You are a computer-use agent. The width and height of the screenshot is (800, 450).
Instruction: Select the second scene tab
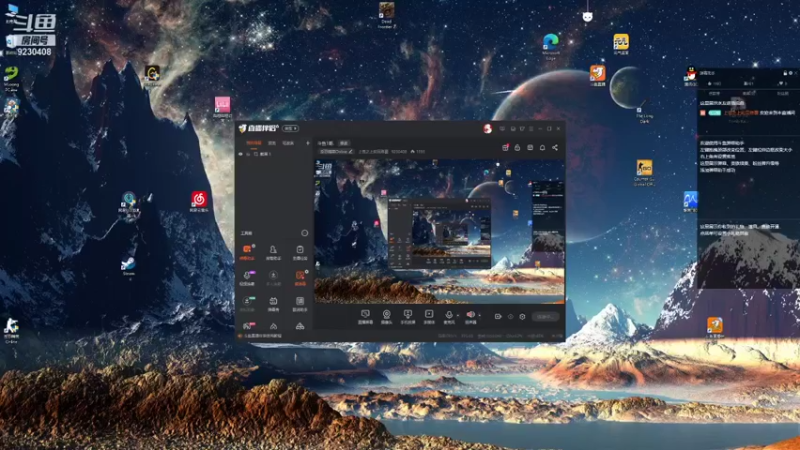272,143
